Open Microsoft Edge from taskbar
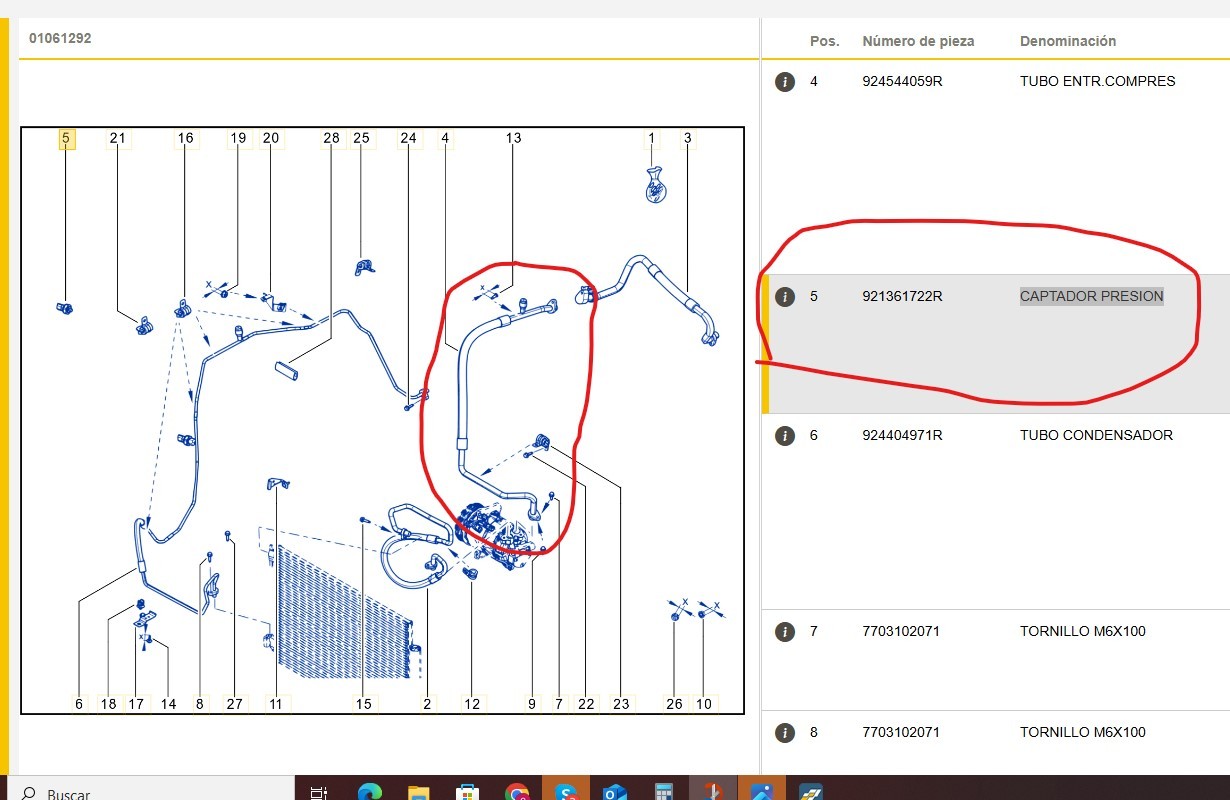This screenshot has width=1230, height=800. [x=370, y=792]
